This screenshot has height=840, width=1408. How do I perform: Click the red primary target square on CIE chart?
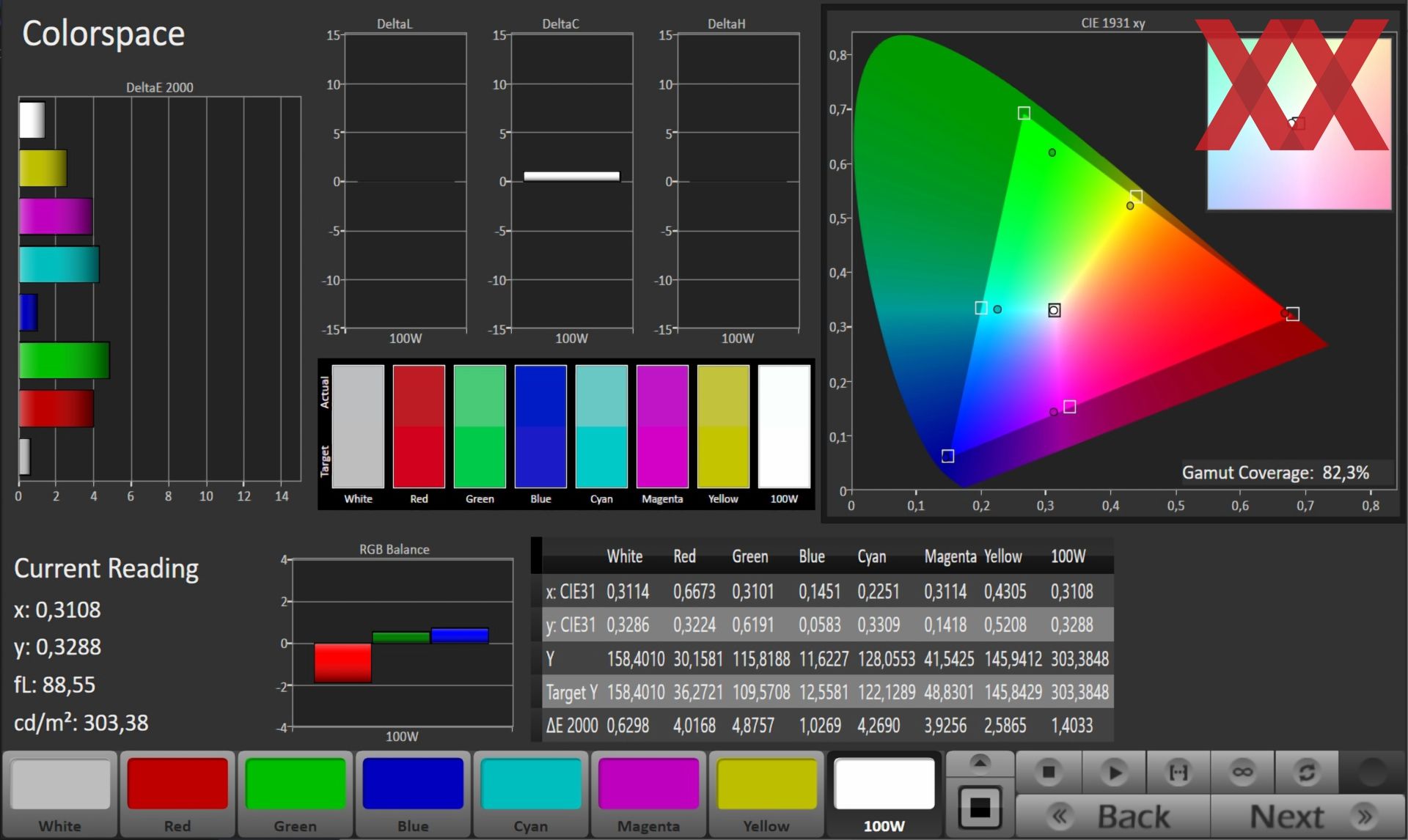point(1293,314)
